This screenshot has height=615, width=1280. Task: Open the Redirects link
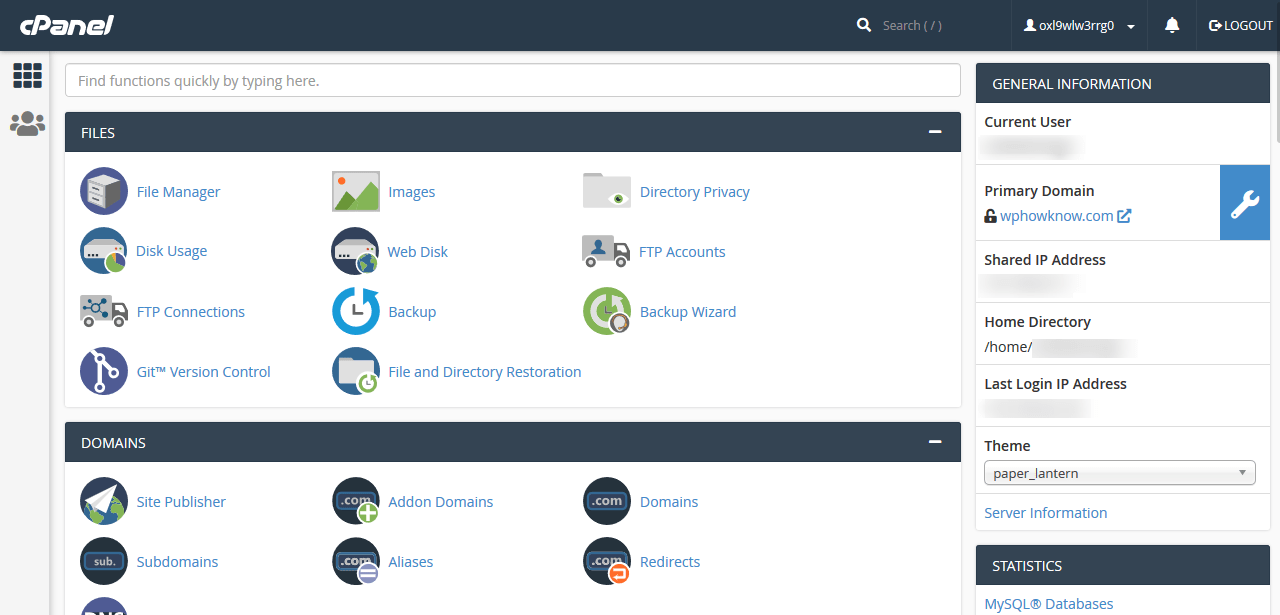pyautogui.click(x=670, y=562)
